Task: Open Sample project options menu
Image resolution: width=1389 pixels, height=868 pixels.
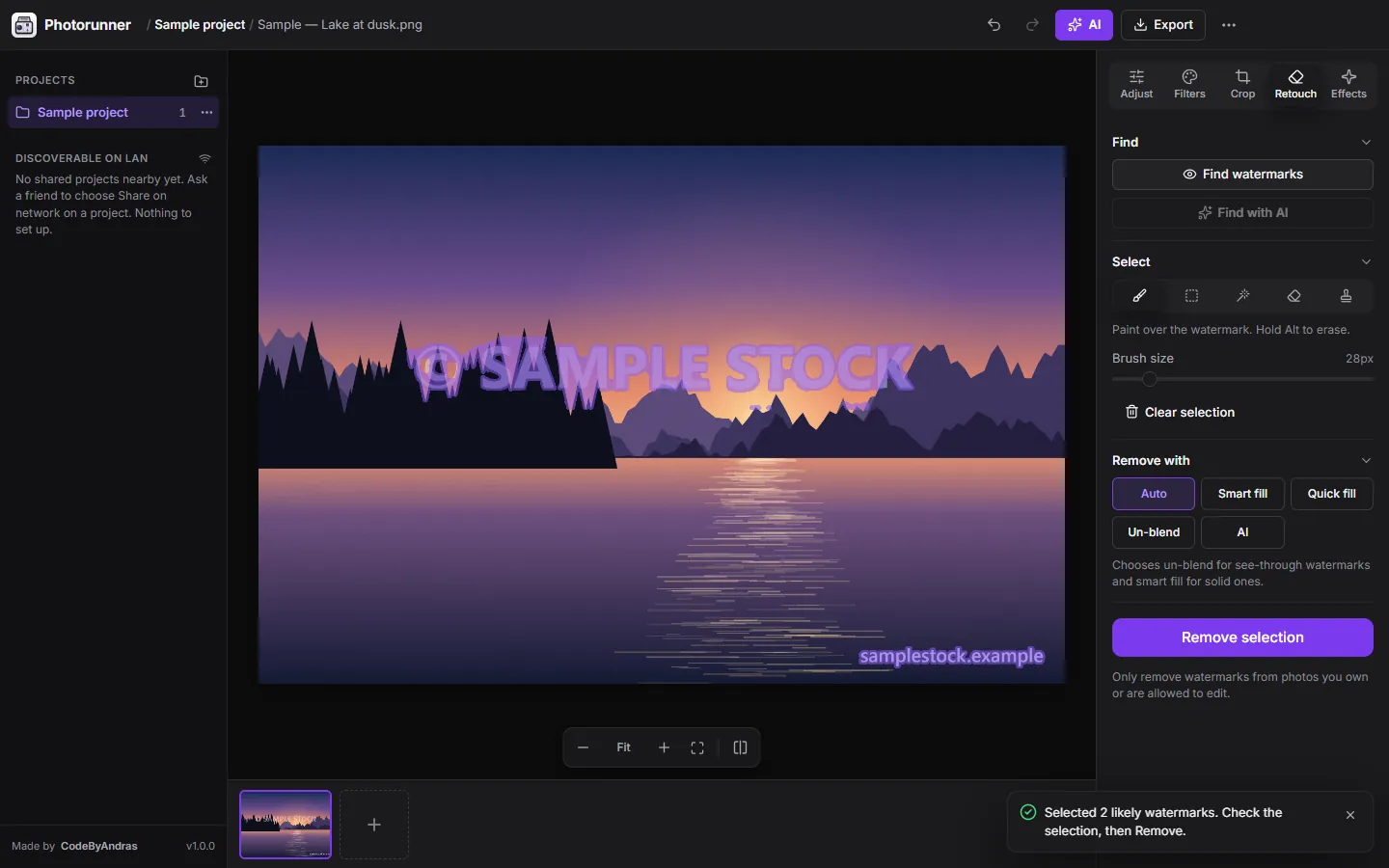Action: [x=206, y=113]
